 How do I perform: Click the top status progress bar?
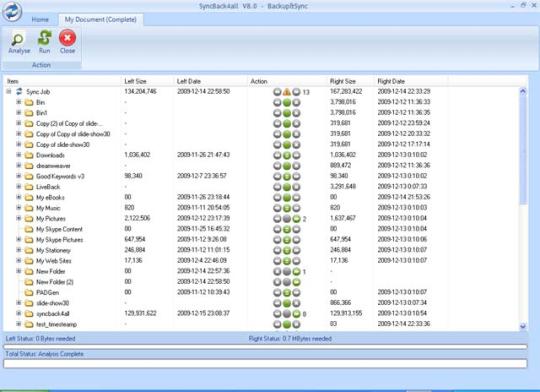tap(265, 347)
